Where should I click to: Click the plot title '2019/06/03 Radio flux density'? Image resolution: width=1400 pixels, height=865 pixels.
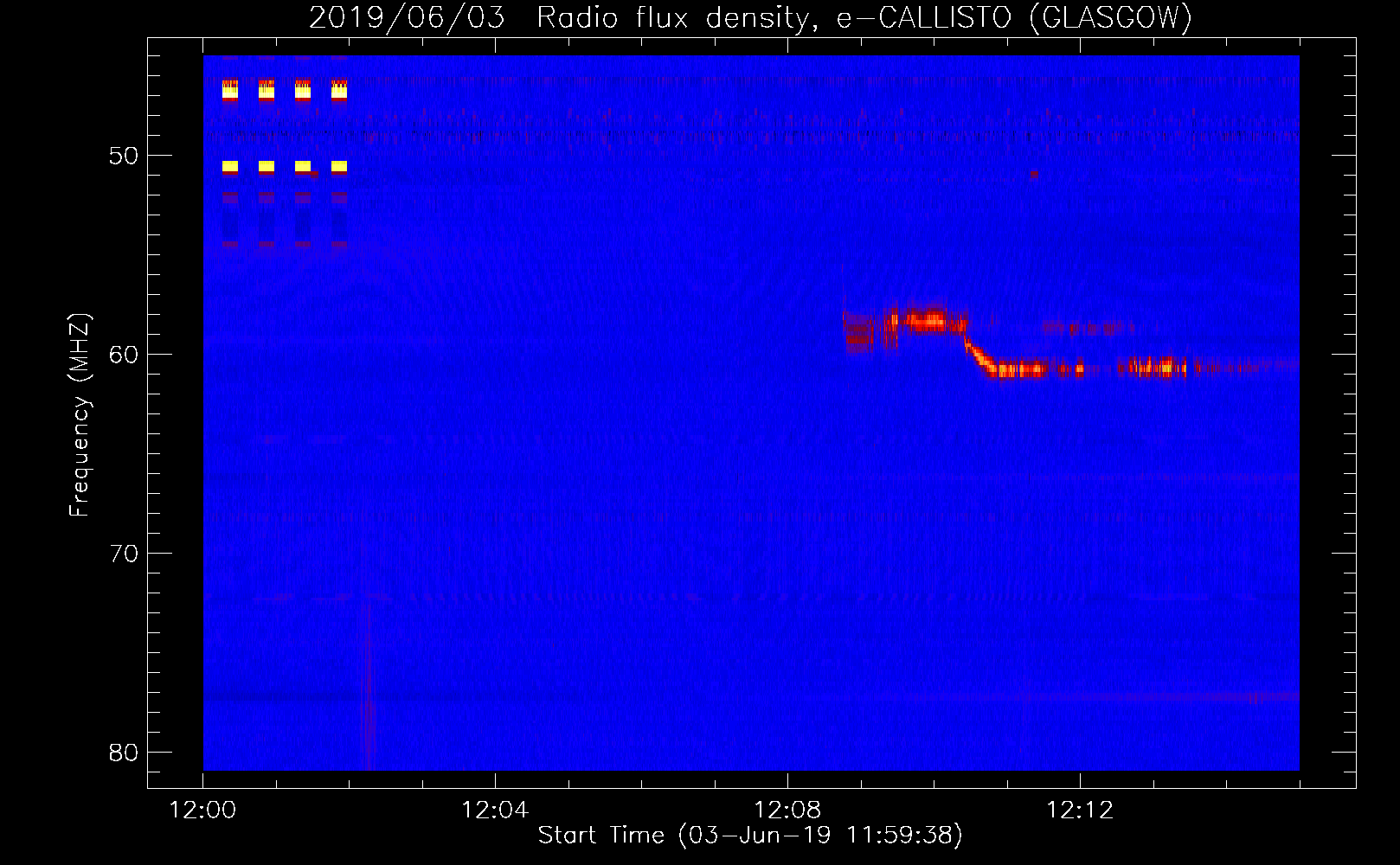pos(750,17)
